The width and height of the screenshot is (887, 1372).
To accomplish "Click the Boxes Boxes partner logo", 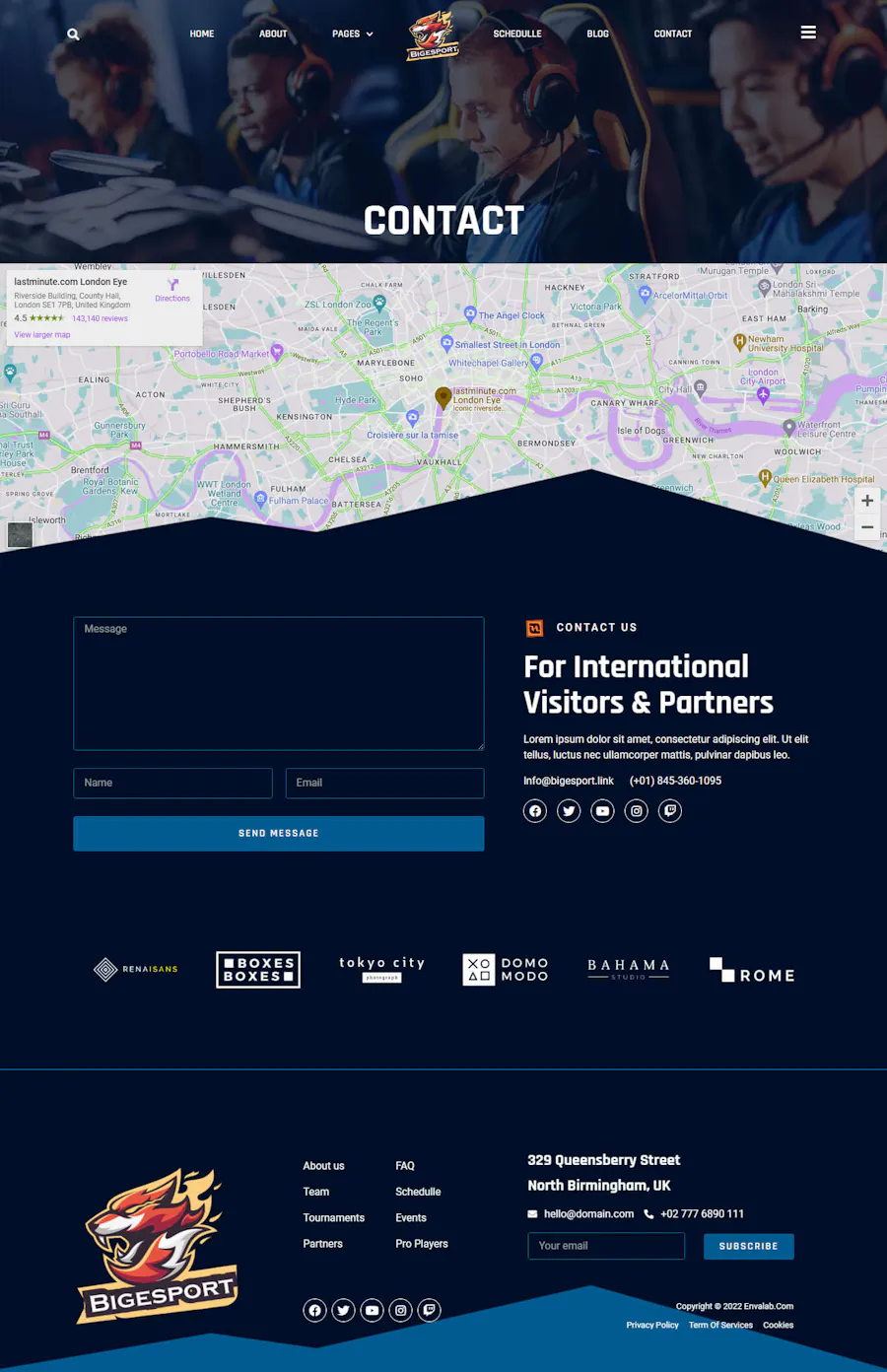I will point(258,970).
